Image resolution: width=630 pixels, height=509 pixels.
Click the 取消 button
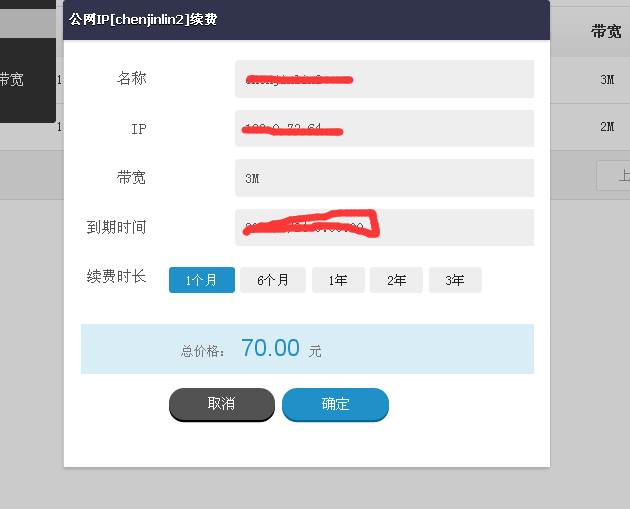(x=221, y=404)
